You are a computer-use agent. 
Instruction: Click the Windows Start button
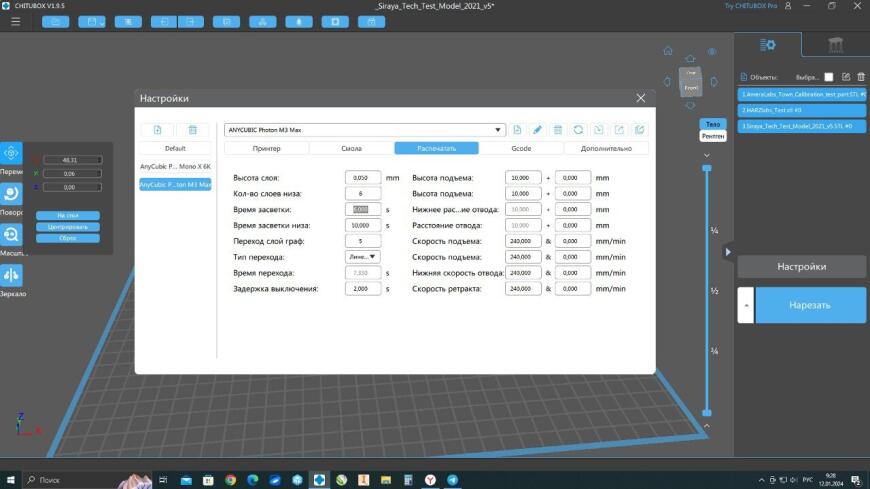[11, 480]
